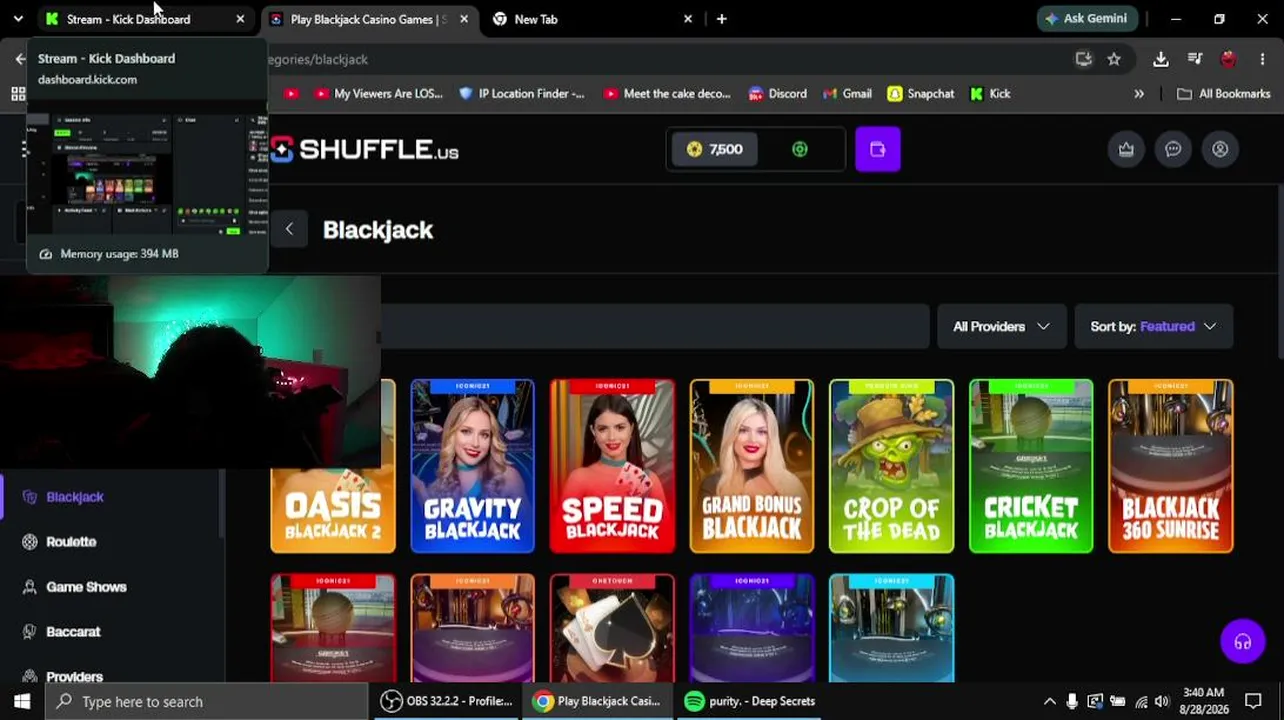Viewport: 1284px width, 720px height.
Task: Open Spotify playing purity. - Deep Secrets in taskbar
Action: coord(749,701)
